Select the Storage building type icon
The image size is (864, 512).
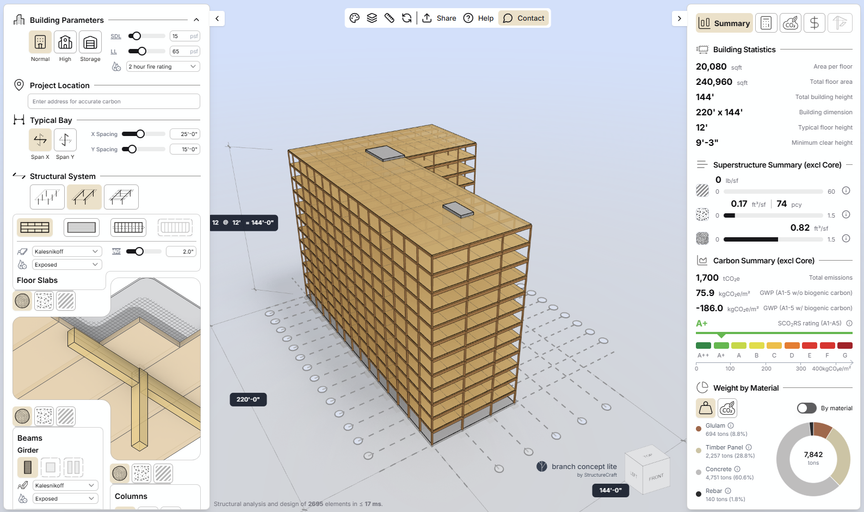click(x=90, y=42)
